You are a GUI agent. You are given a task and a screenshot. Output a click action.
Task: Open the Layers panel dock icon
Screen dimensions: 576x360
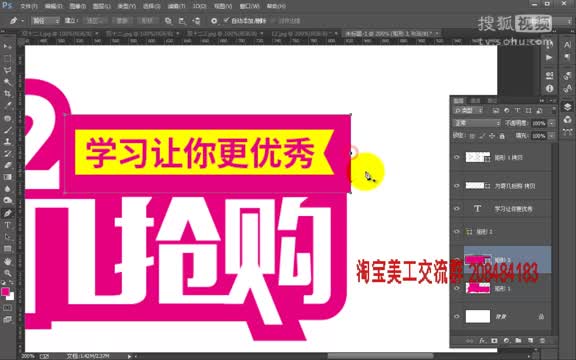point(567,107)
